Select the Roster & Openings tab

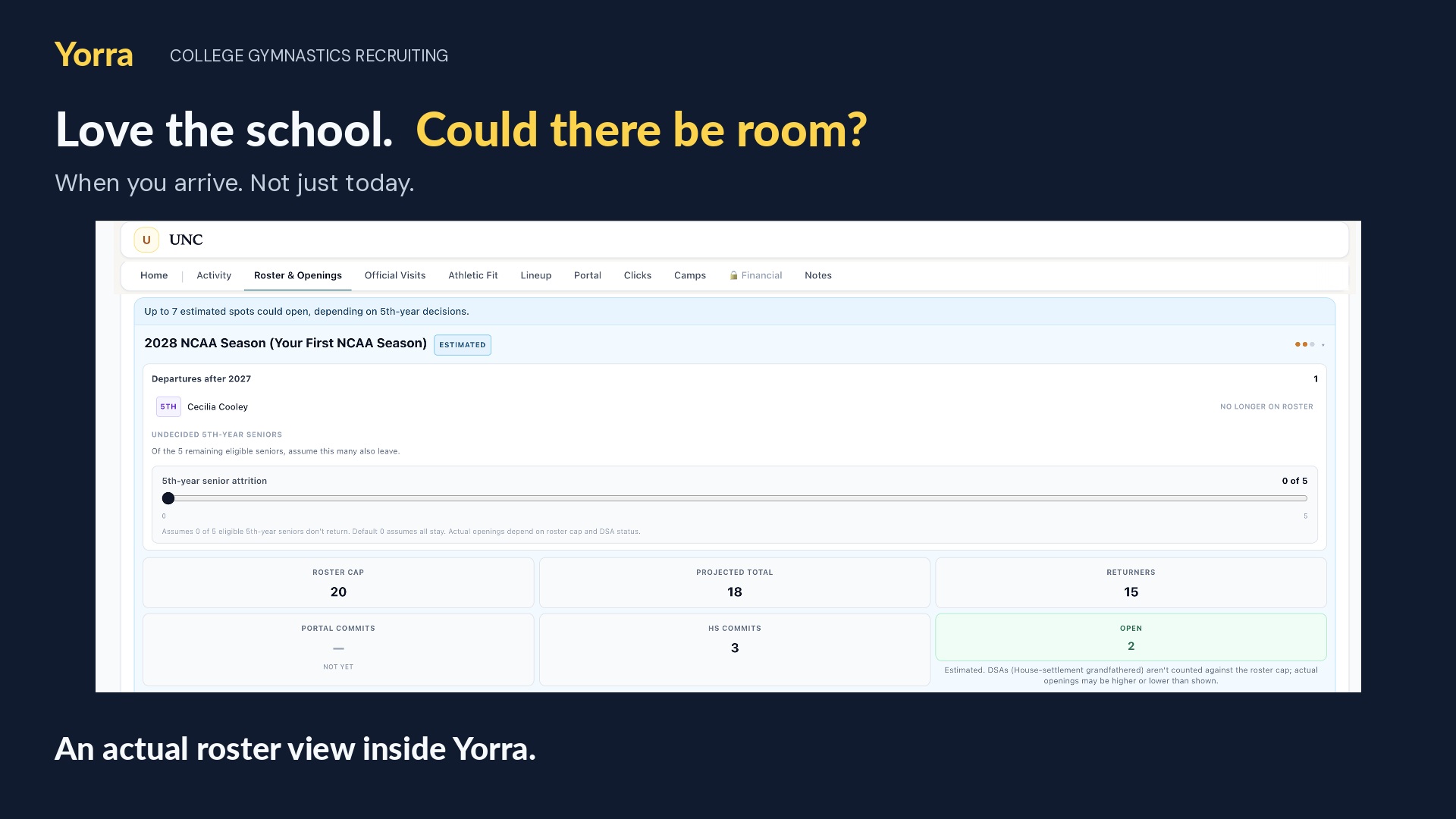click(x=298, y=275)
